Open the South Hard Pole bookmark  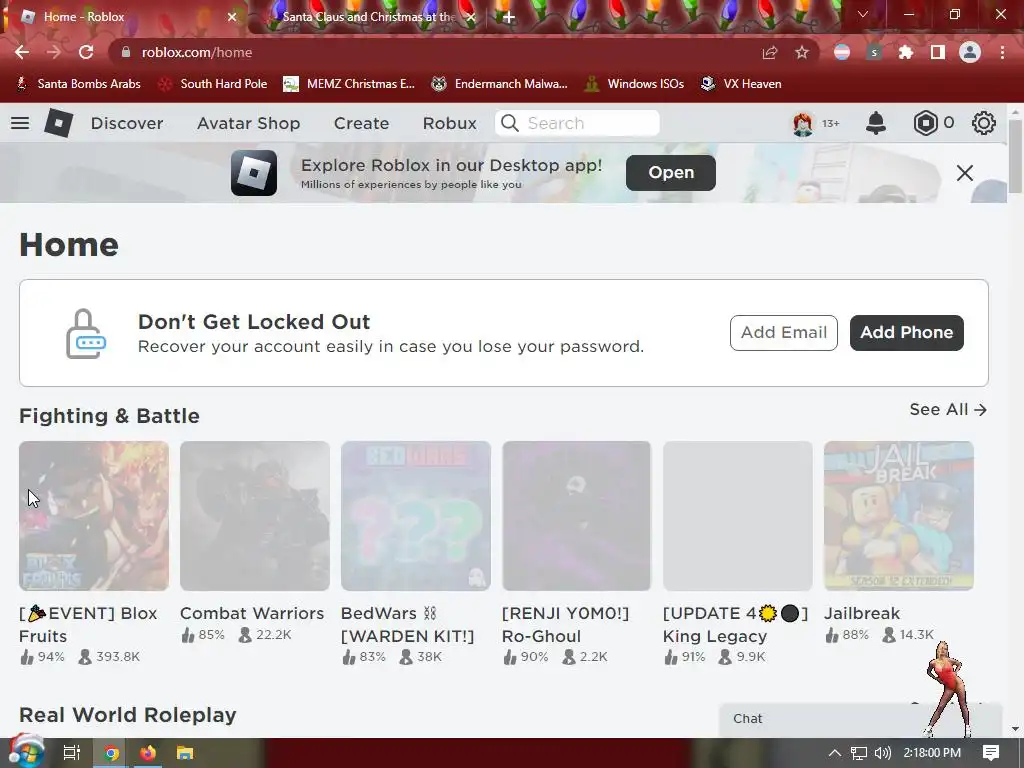click(214, 84)
